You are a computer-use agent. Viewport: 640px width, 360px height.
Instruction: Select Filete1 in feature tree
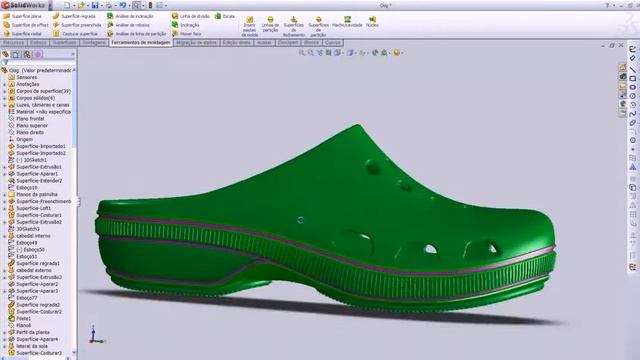pyautogui.click(x=23, y=318)
